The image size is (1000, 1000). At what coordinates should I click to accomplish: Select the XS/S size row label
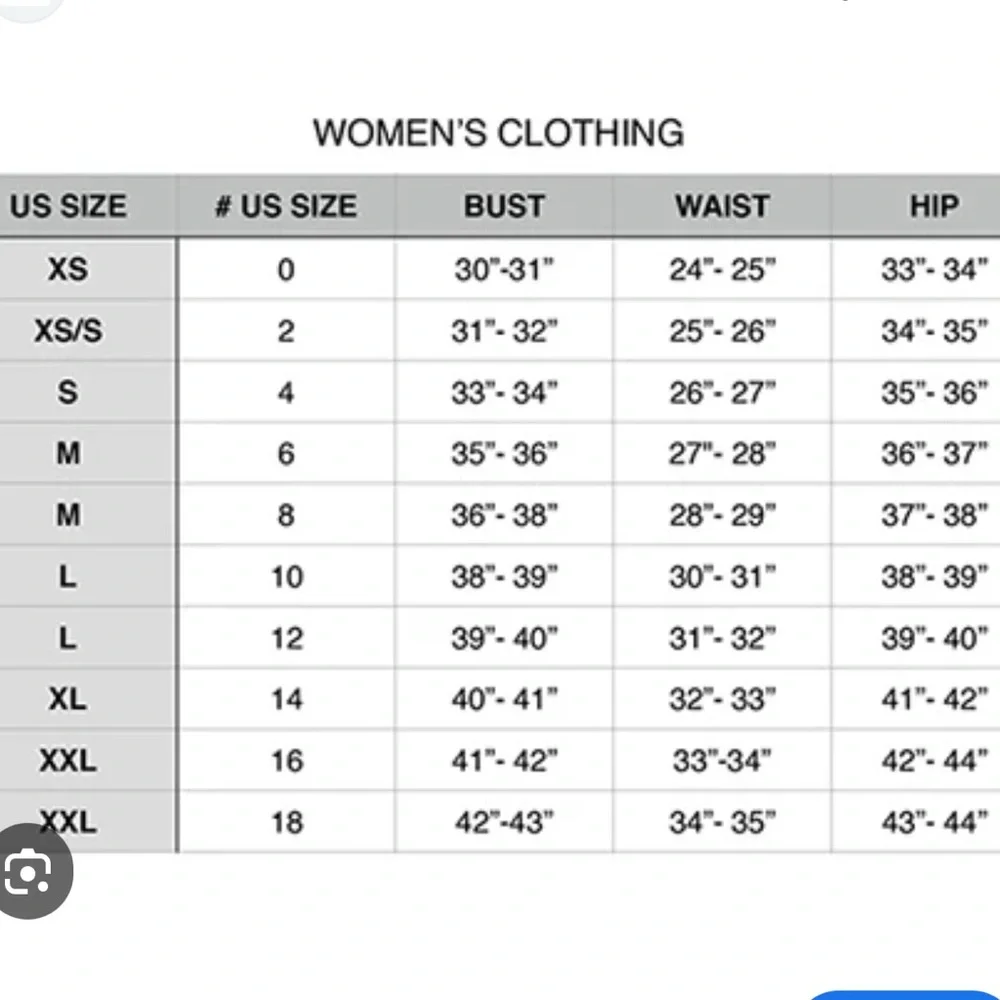pos(67,331)
